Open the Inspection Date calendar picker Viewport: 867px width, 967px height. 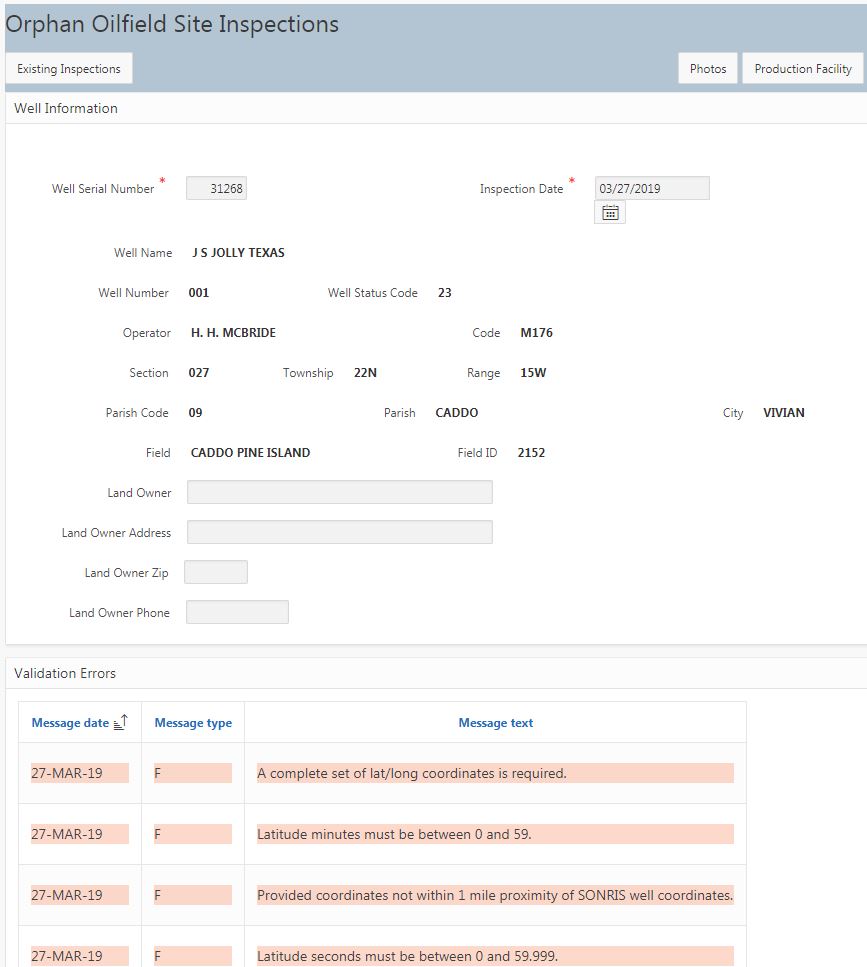click(x=610, y=212)
